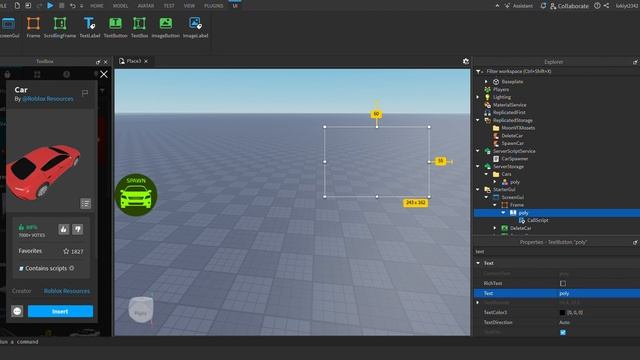Click the Redo arrow
This screenshot has width=640, height=360.
click(40, 6)
